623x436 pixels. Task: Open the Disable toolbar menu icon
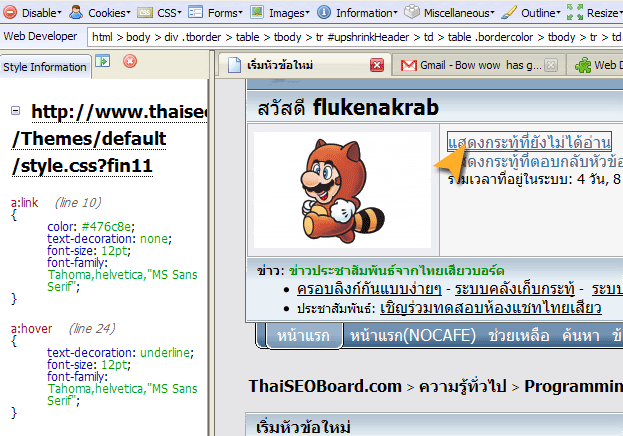[x=10, y=12]
